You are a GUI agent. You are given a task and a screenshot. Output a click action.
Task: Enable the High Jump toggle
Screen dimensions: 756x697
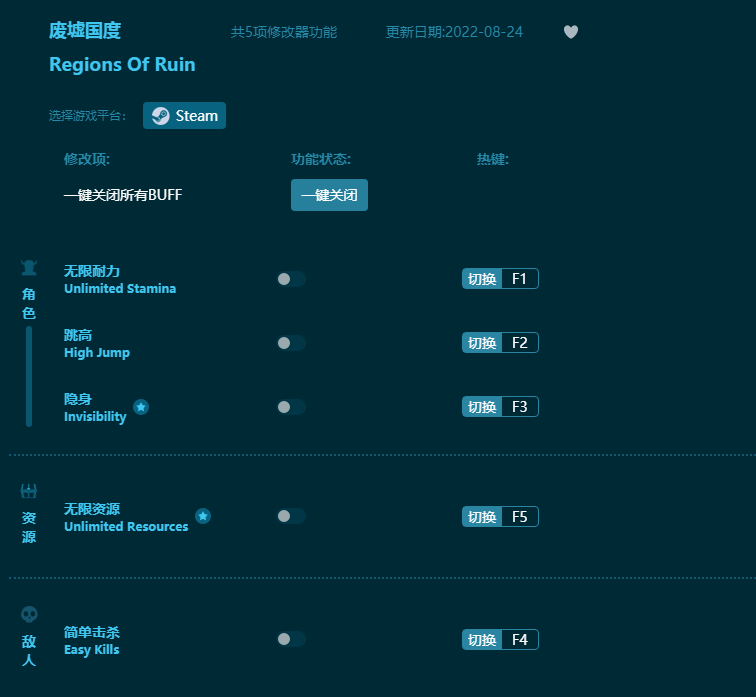[x=291, y=343]
